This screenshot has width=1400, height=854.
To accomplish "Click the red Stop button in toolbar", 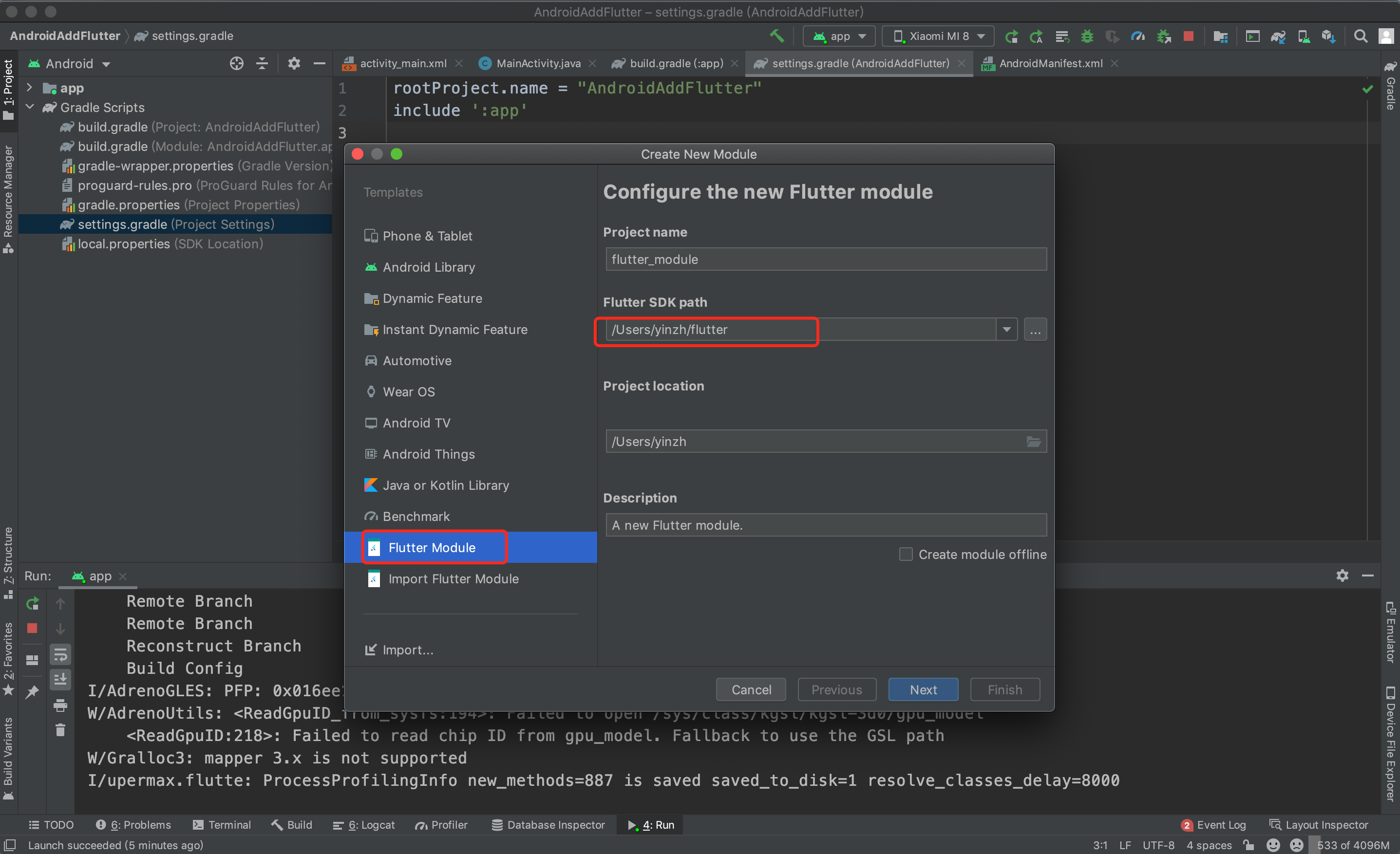I will (x=1188, y=37).
